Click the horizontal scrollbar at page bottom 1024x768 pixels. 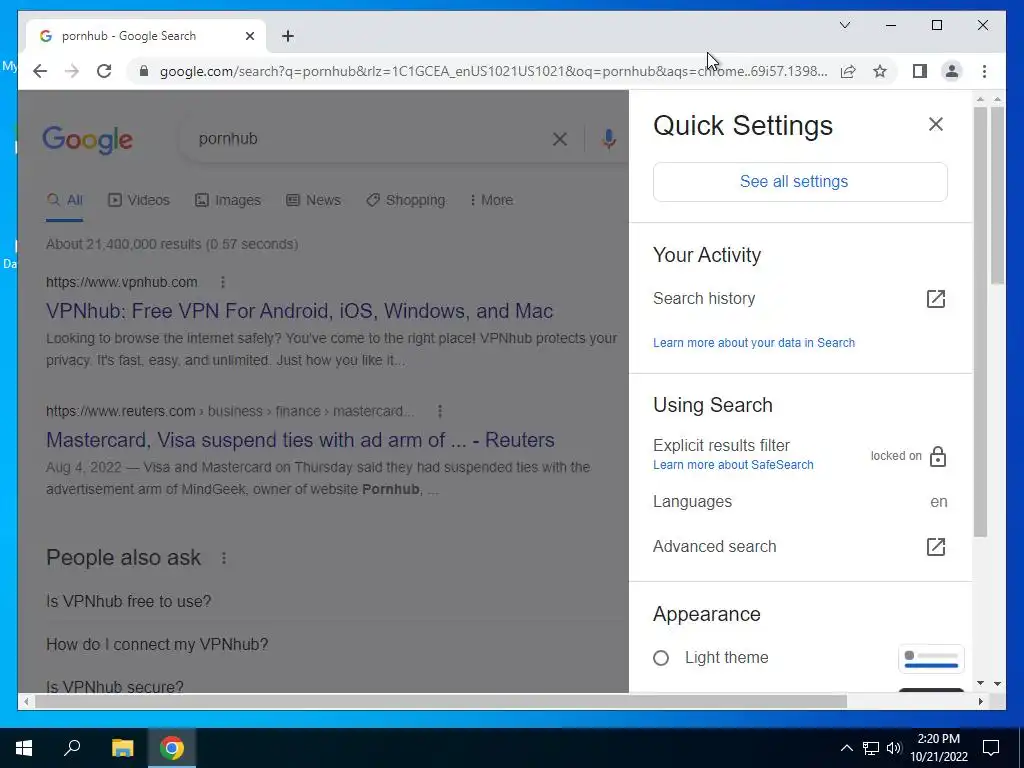point(441,702)
